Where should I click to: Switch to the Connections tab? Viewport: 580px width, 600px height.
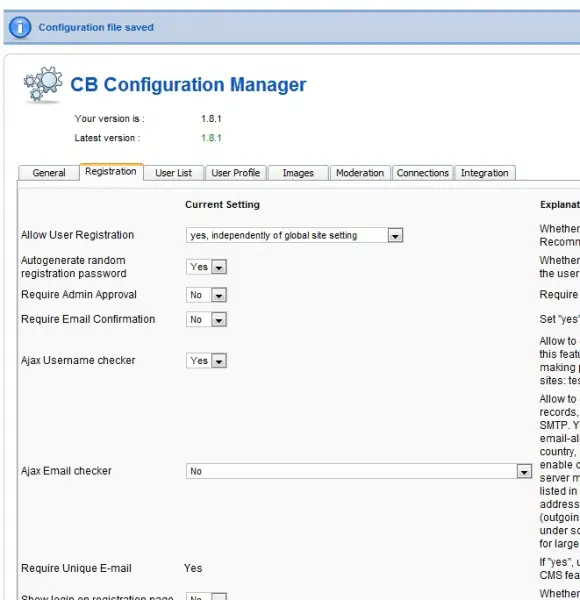pos(422,173)
